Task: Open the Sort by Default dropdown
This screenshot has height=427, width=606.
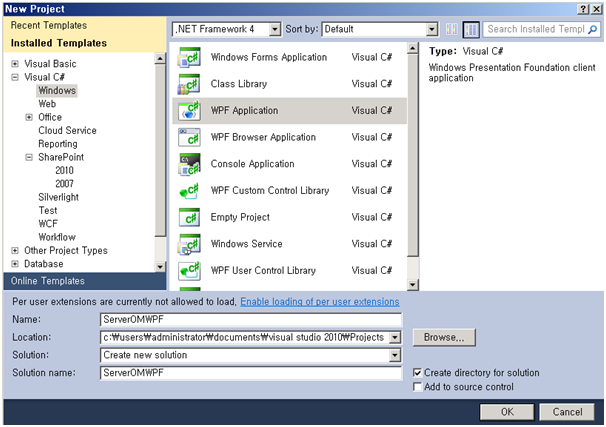Action: pos(432,29)
